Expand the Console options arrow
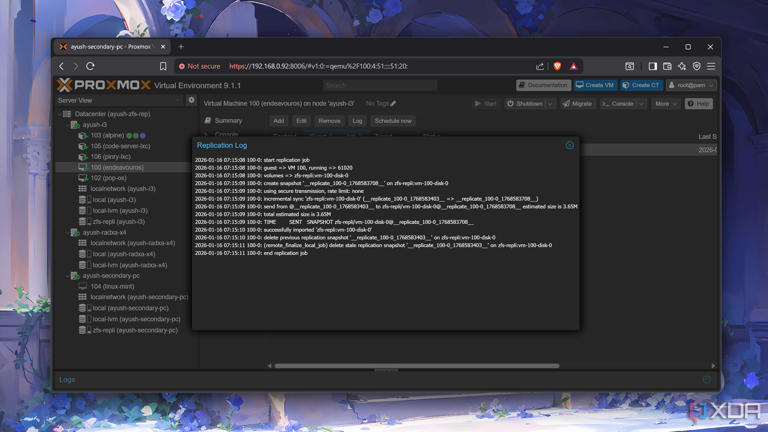This screenshot has height=432, width=768. (641, 104)
